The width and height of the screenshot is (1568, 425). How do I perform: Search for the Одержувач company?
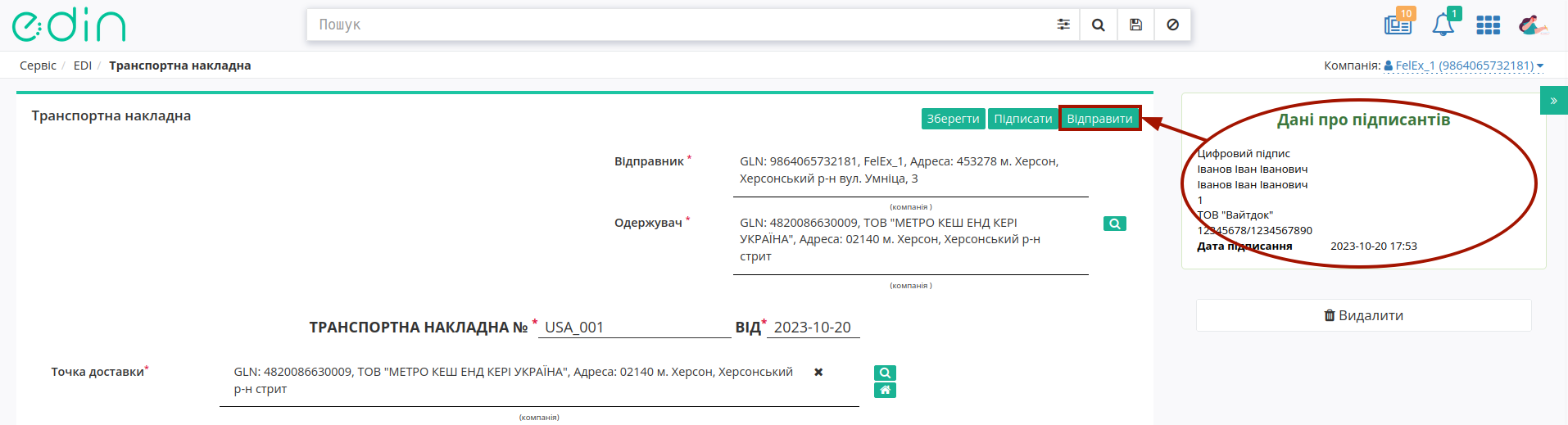[x=1114, y=224]
